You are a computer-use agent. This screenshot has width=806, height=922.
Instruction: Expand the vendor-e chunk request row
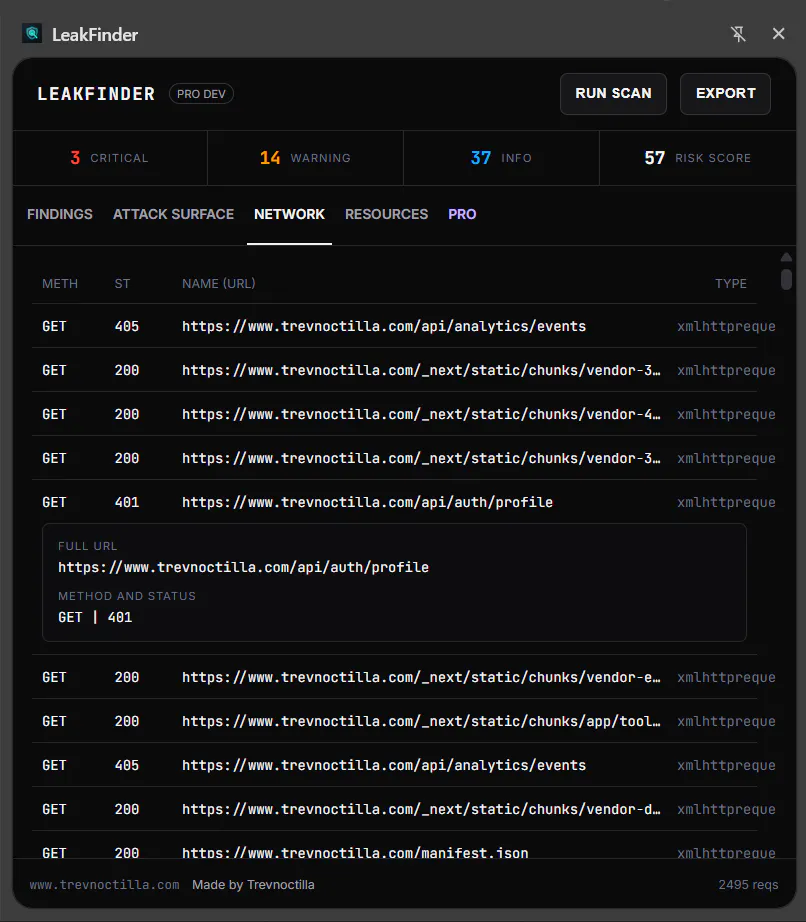[x=394, y=677]
